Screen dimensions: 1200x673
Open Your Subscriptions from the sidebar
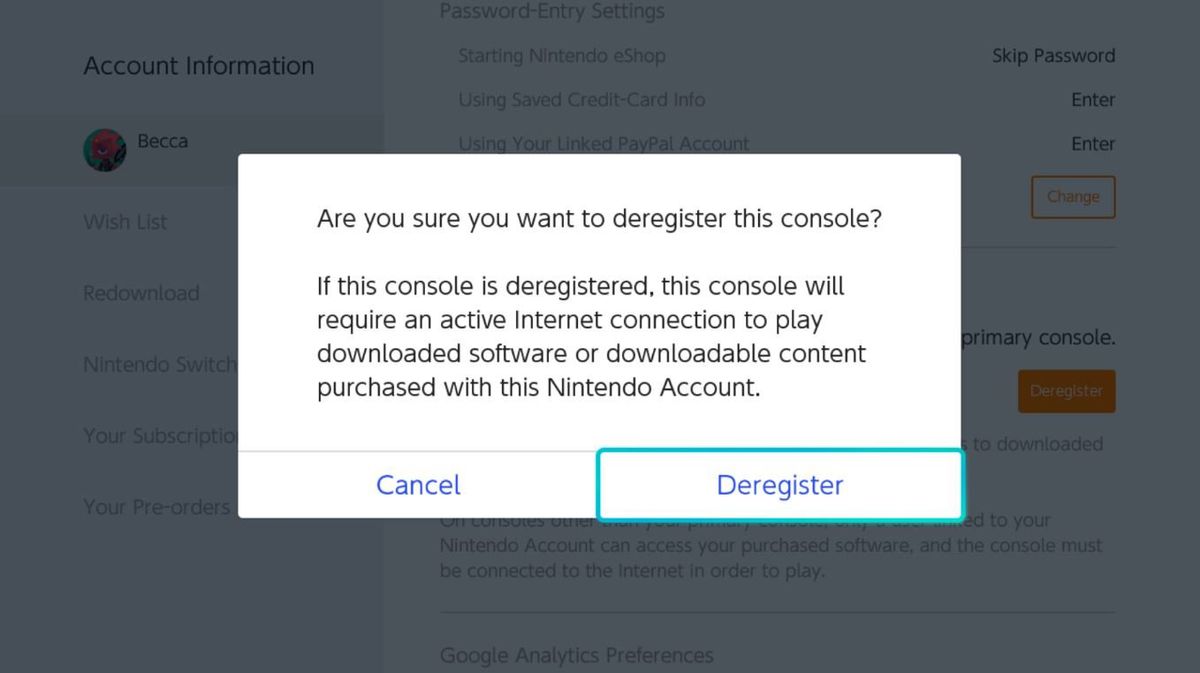point(160,435)
